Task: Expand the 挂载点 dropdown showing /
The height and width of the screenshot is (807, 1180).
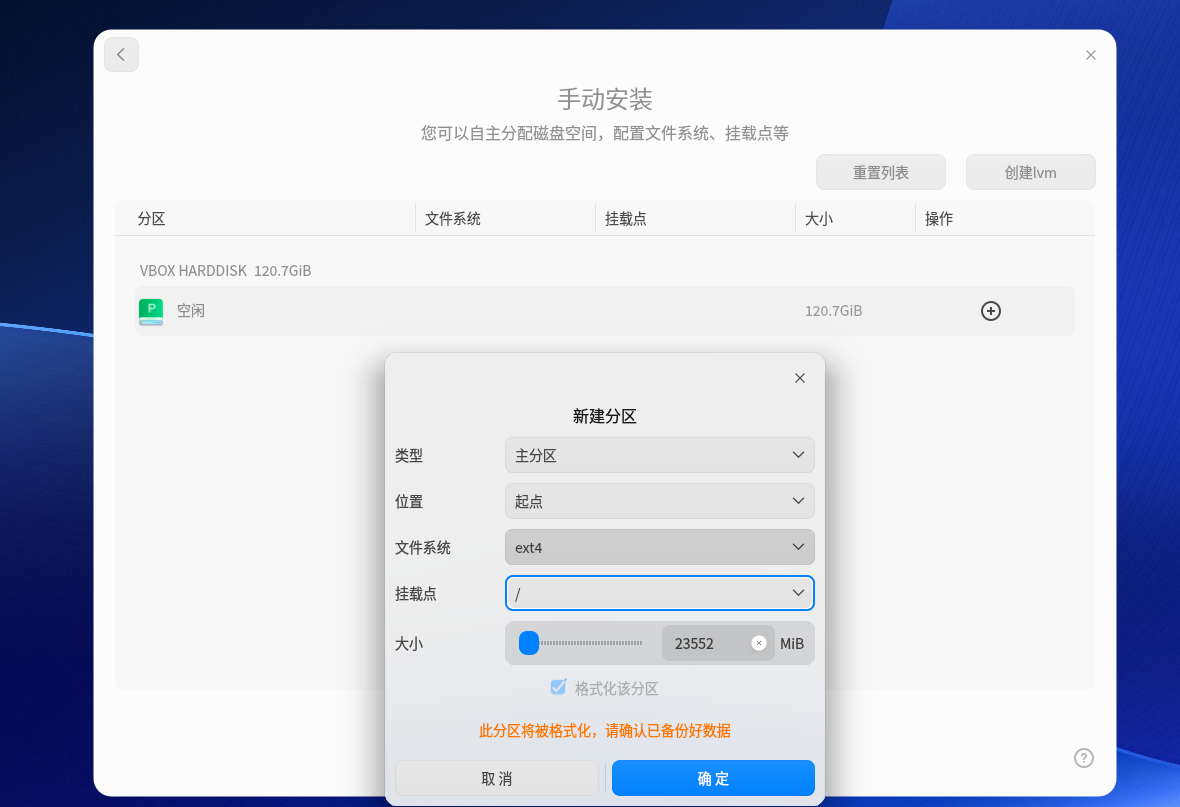Action: [x=659, y=593]
